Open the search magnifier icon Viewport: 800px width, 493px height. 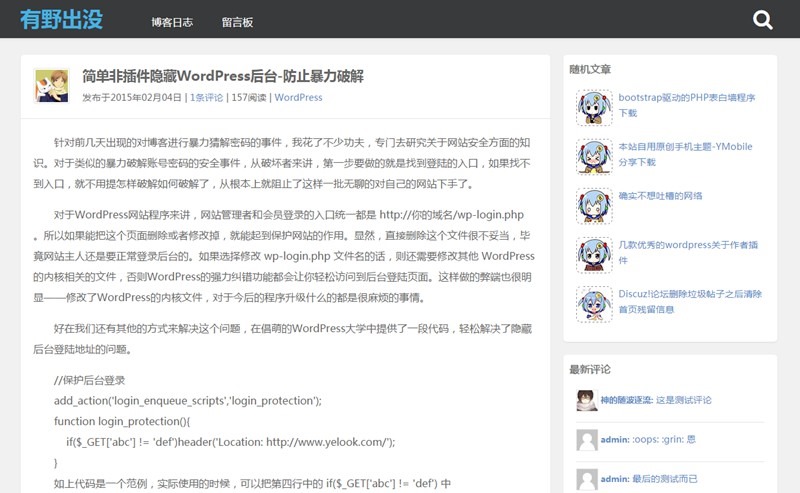coord(763,20)
